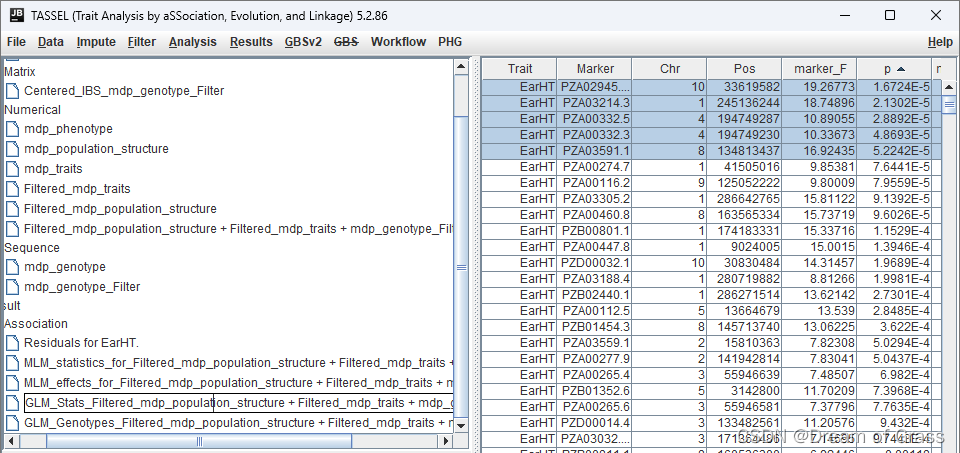Click the table vertical scrollbar thumb
960x453 pixels.
pyautogui.click(x=949, y=105)
